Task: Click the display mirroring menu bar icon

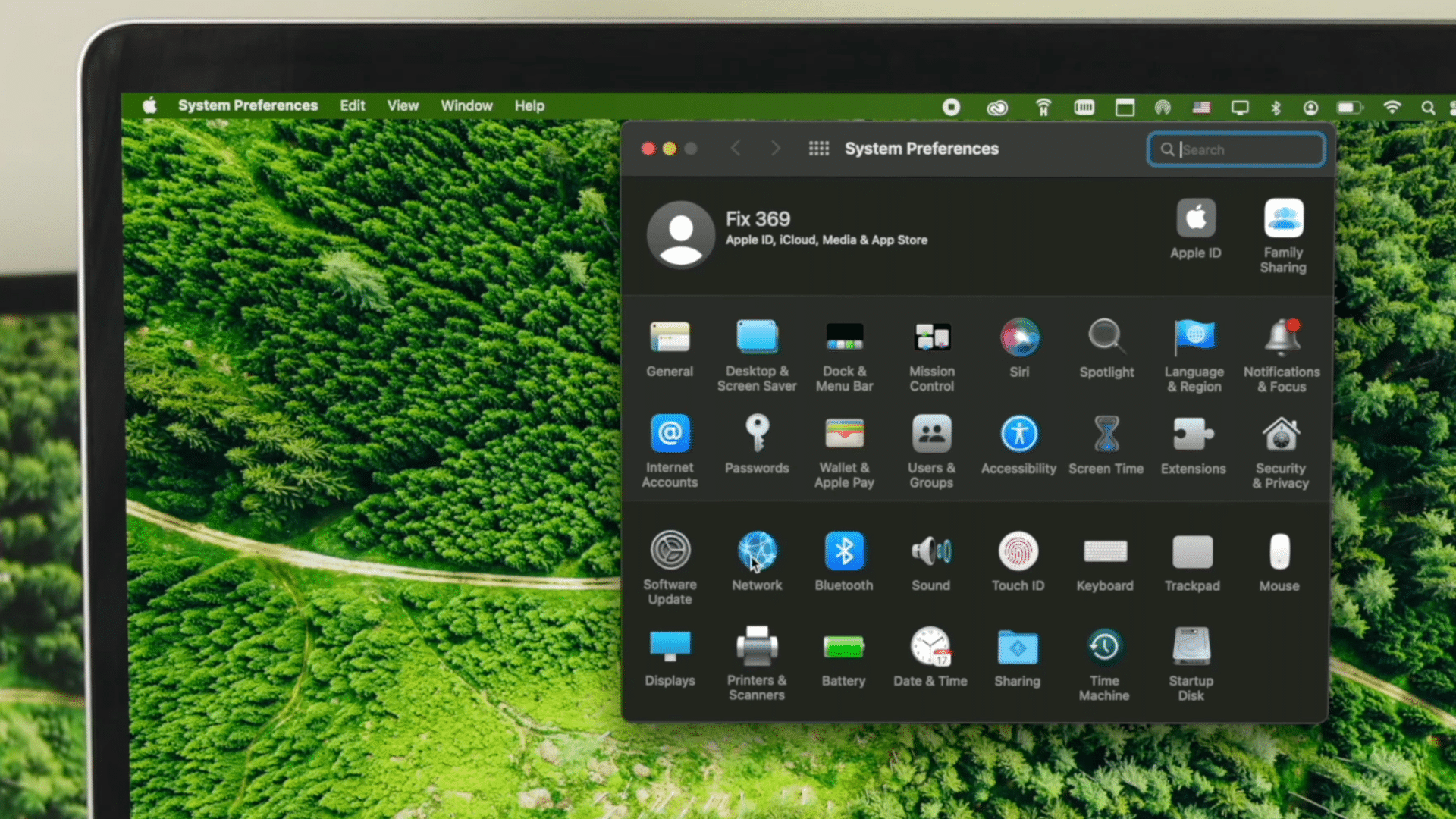Action: 1240,108
